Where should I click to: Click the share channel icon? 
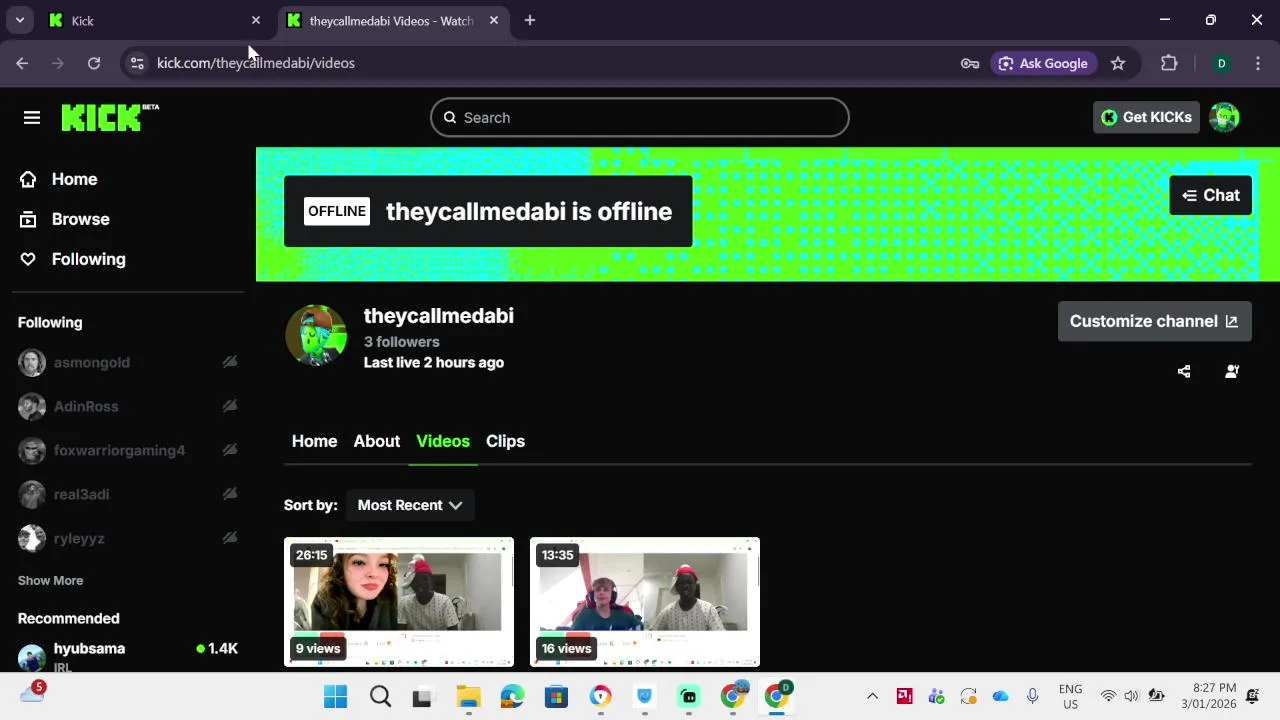coord(1184,371)
